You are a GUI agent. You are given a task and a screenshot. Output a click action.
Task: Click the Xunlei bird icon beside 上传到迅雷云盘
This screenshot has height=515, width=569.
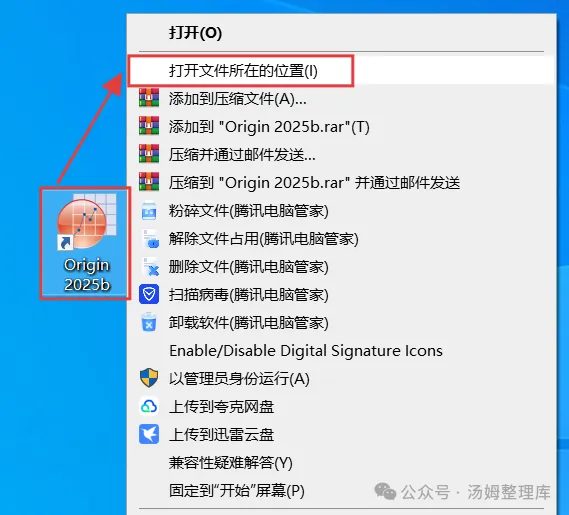pyautogui.click(x=149, y=434)
